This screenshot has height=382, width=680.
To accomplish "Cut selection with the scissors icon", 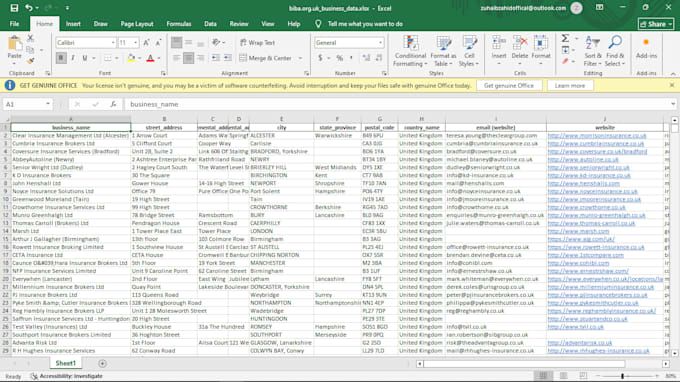I will pyautogui.click(x=30, y=38).
